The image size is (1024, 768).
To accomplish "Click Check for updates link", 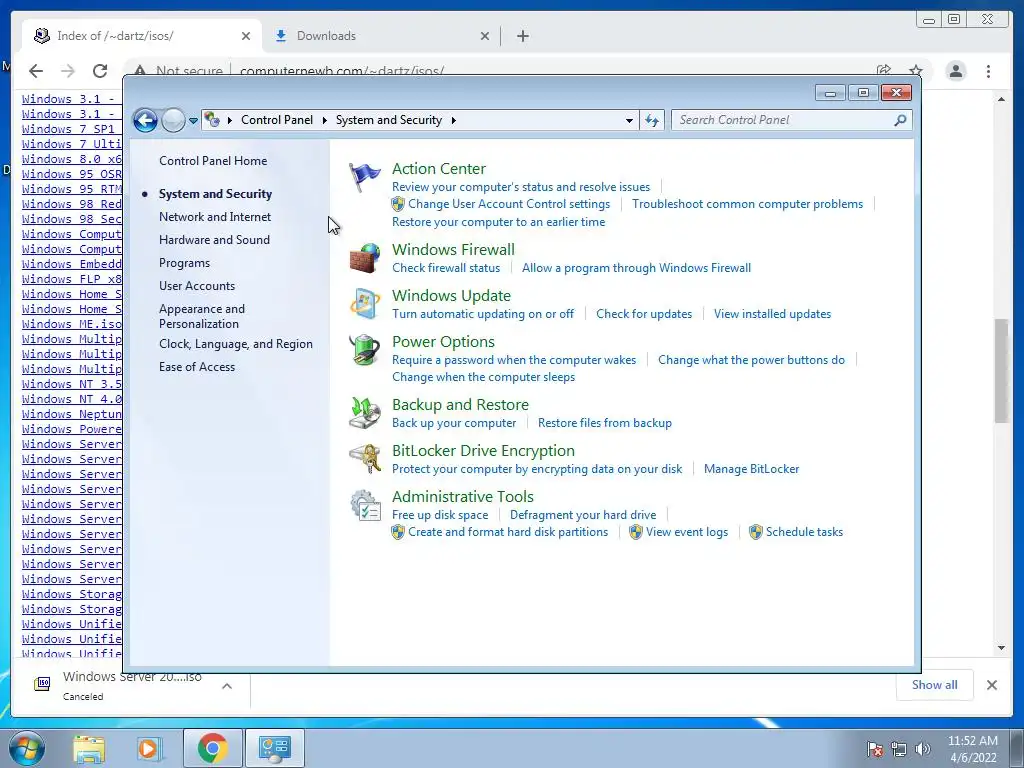I will coord(644,313).
